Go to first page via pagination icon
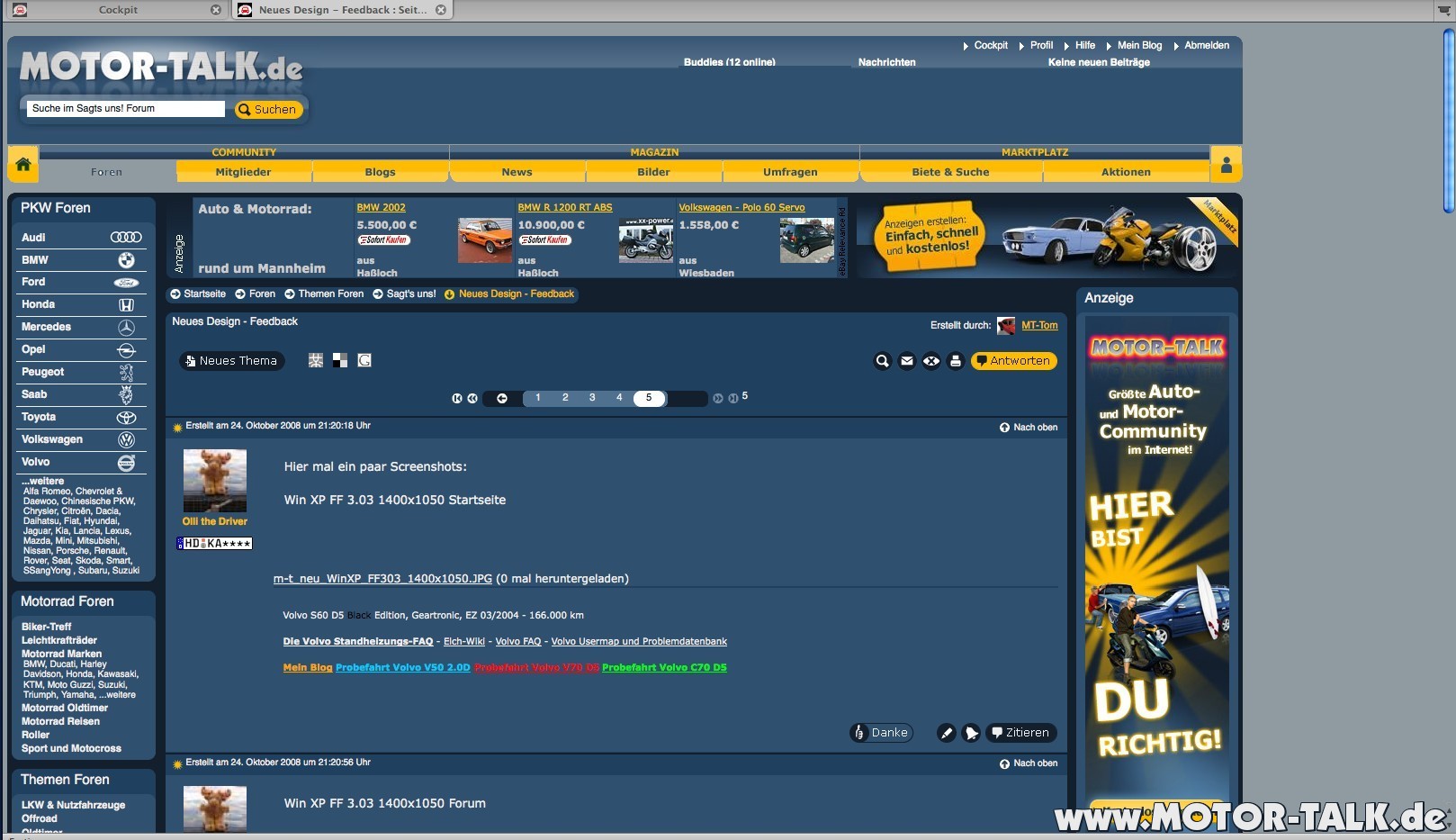1456x840 pixels. point(457,398)
